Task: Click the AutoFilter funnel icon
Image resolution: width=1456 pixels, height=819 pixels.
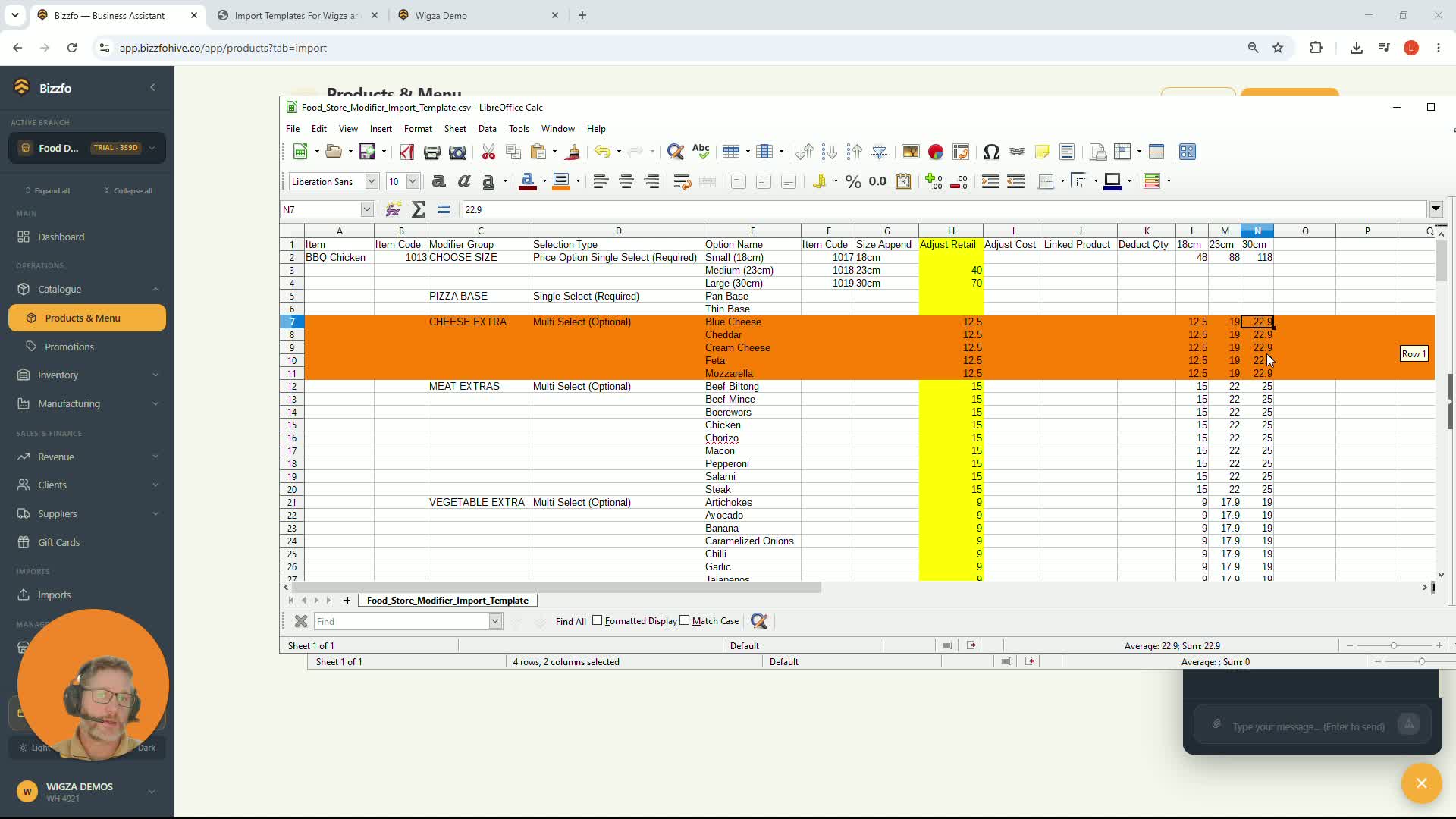Action: point(880,152)
